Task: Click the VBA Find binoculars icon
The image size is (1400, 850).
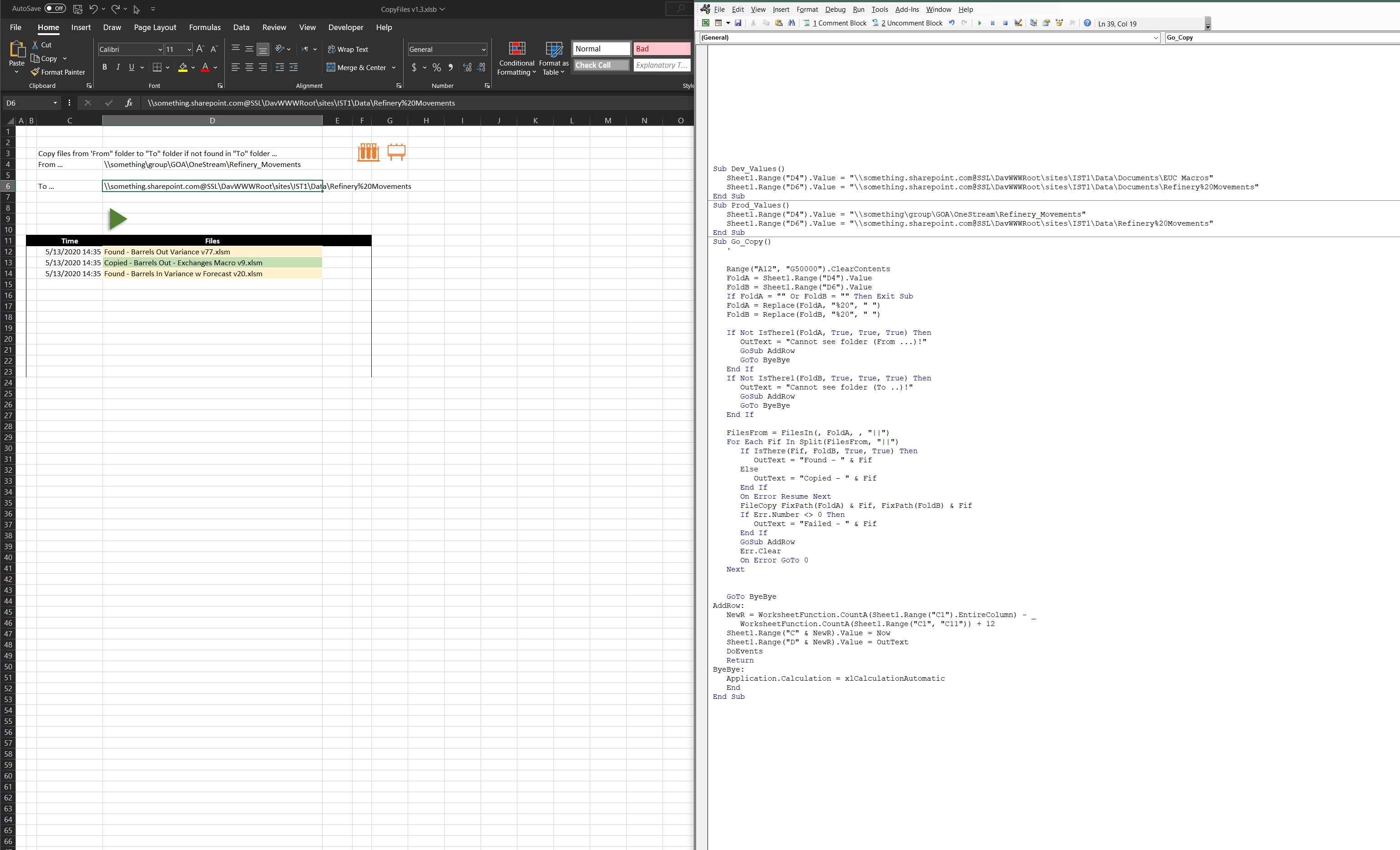Action: 792,23
